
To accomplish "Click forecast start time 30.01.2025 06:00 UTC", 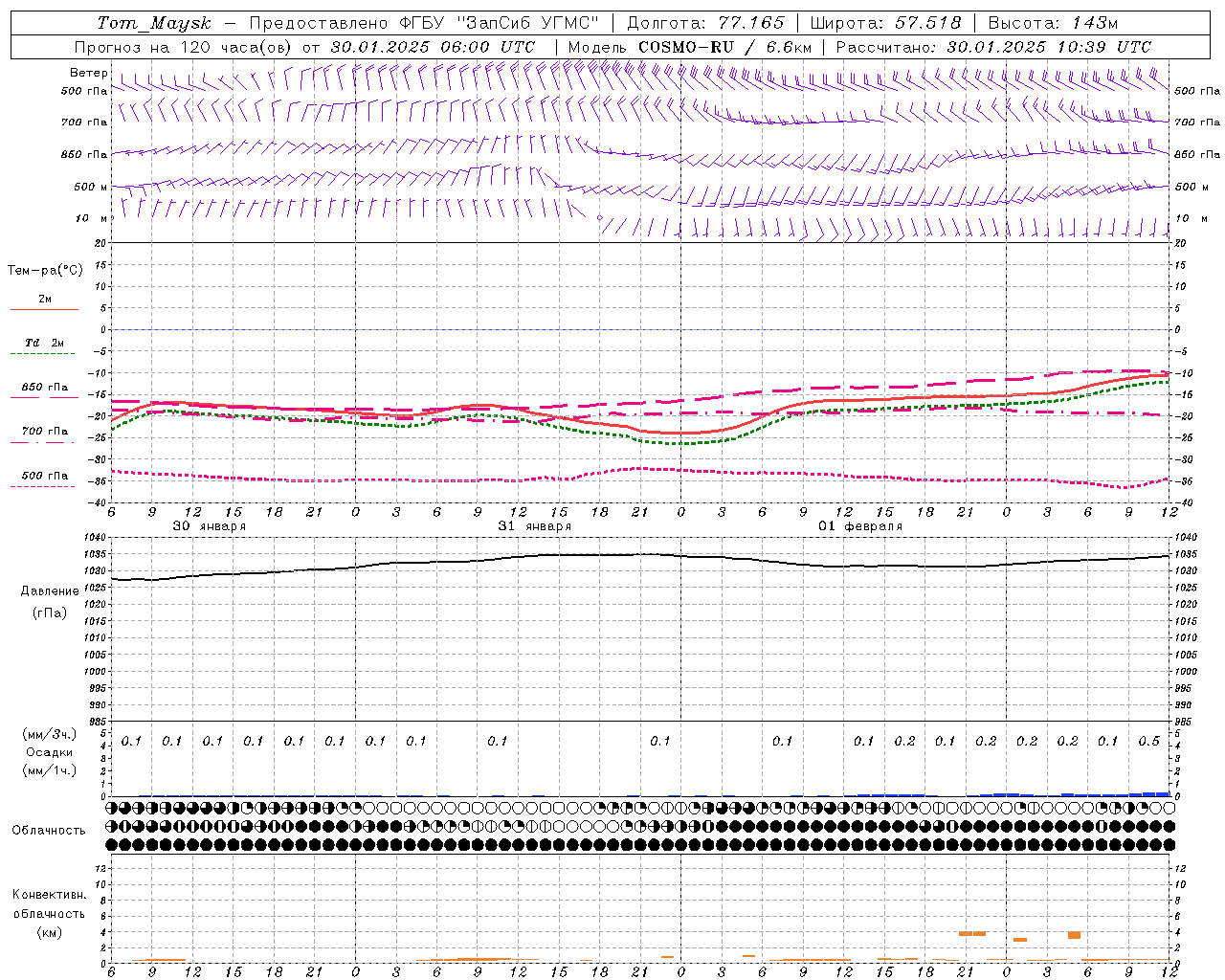I will point(433,47).
